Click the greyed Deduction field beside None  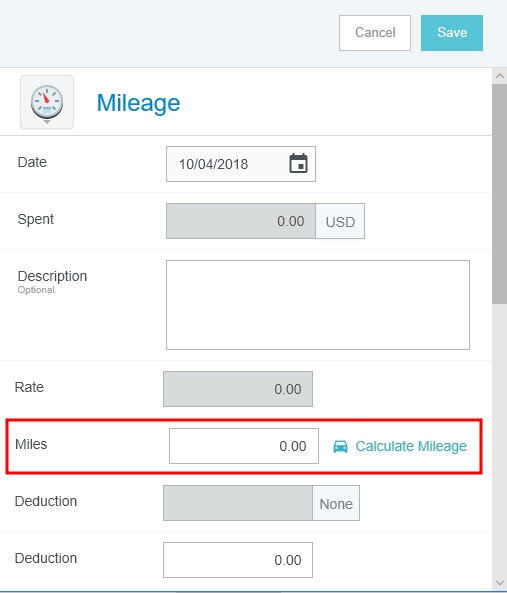tap(238, 503)
